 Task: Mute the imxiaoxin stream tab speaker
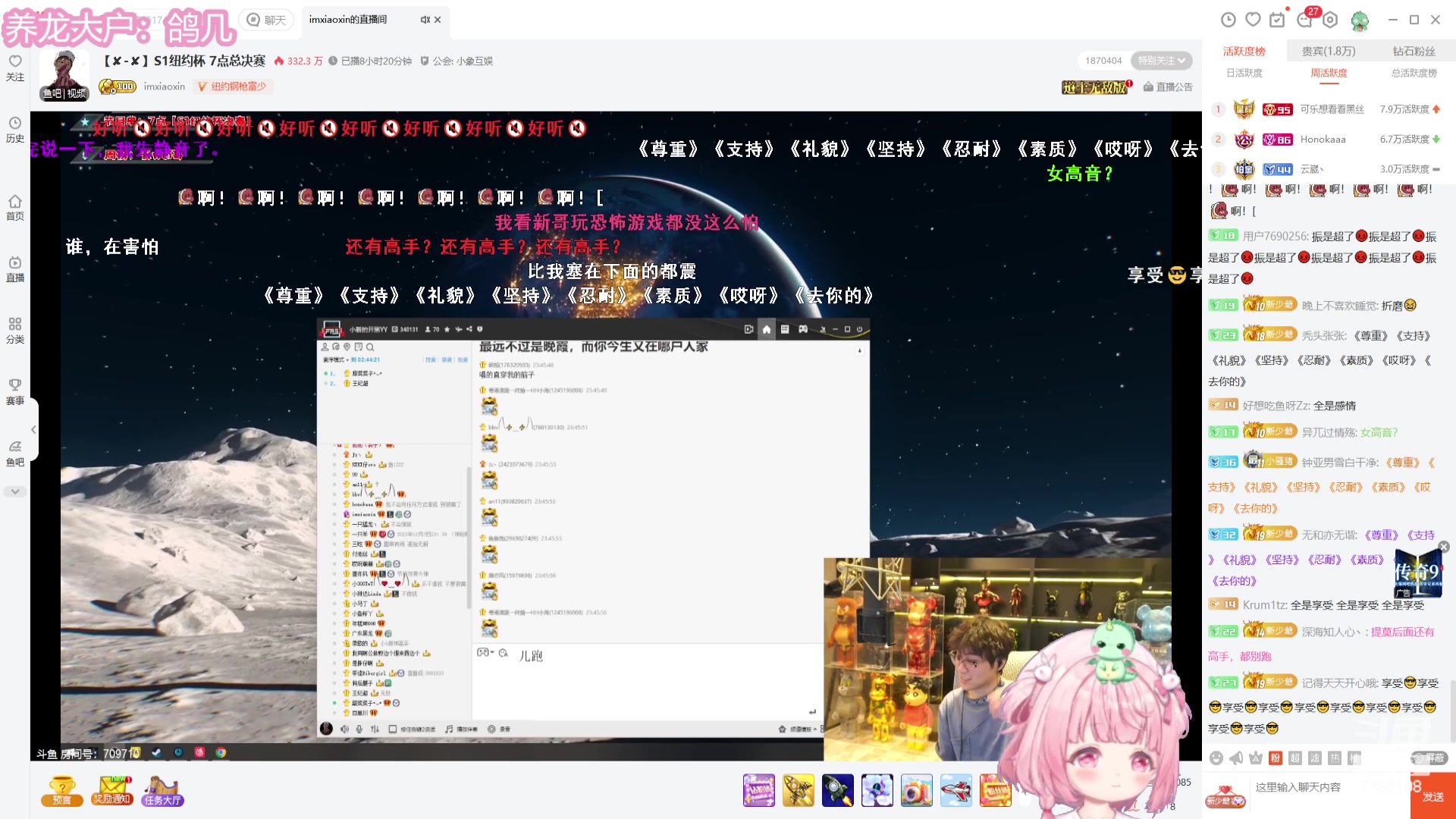[425, 20]
